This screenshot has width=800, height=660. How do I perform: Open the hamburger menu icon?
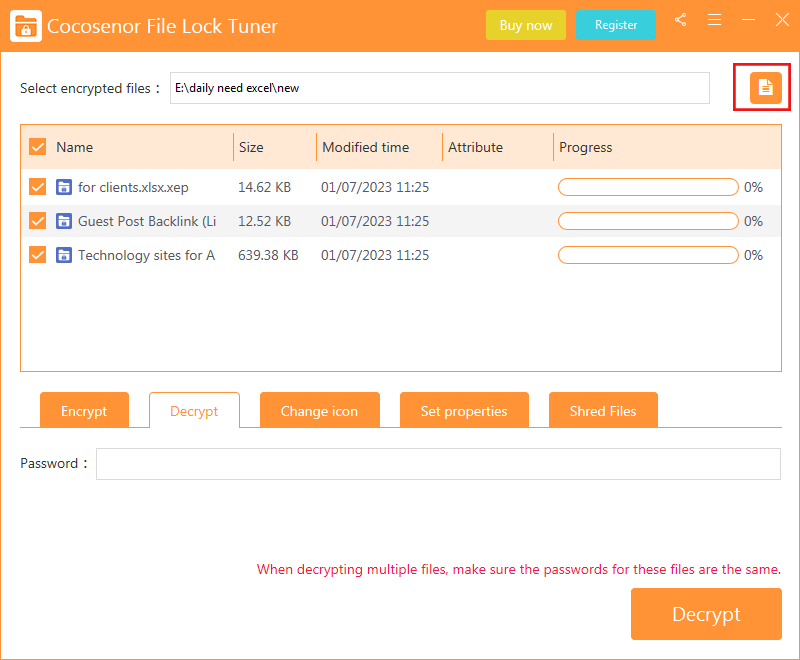point(714,20)
